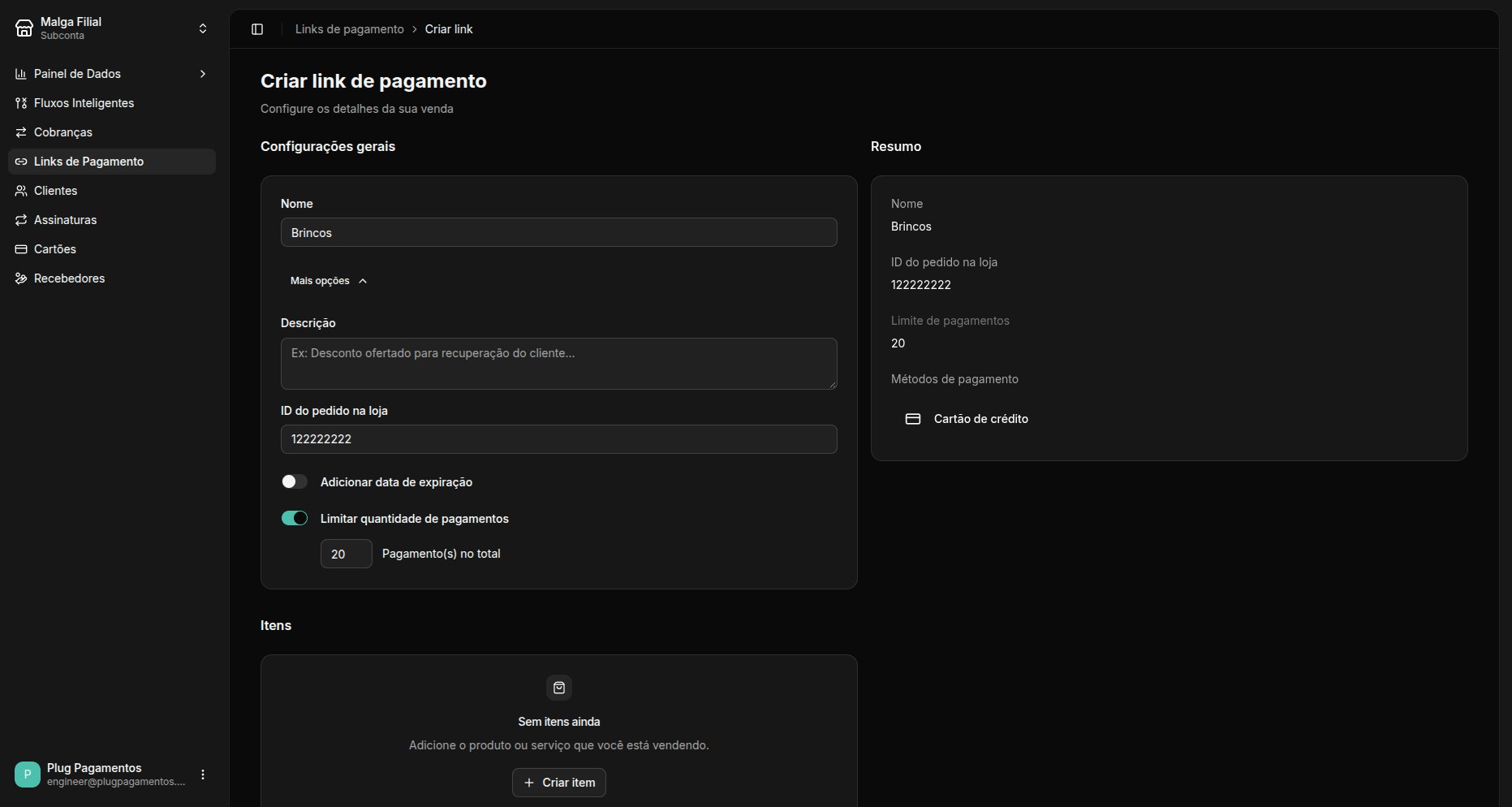Click the Criar item button

(x=559, y=783)
